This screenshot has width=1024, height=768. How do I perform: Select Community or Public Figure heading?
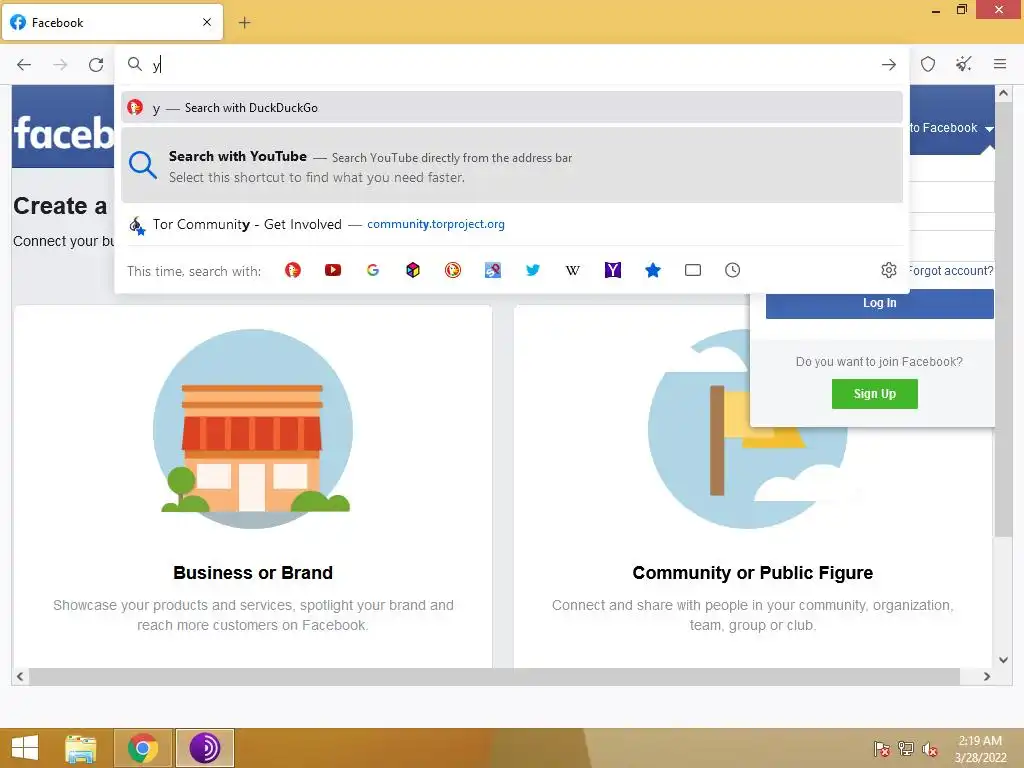pyautogui.click(x=752, y=573)
